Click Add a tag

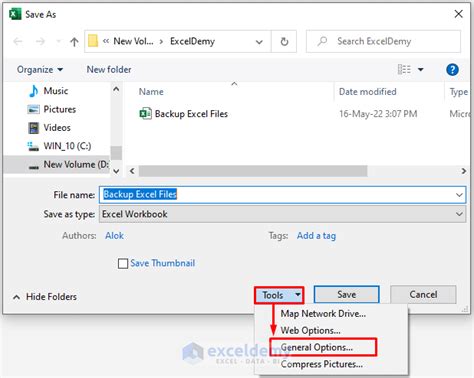pos(316,236)
